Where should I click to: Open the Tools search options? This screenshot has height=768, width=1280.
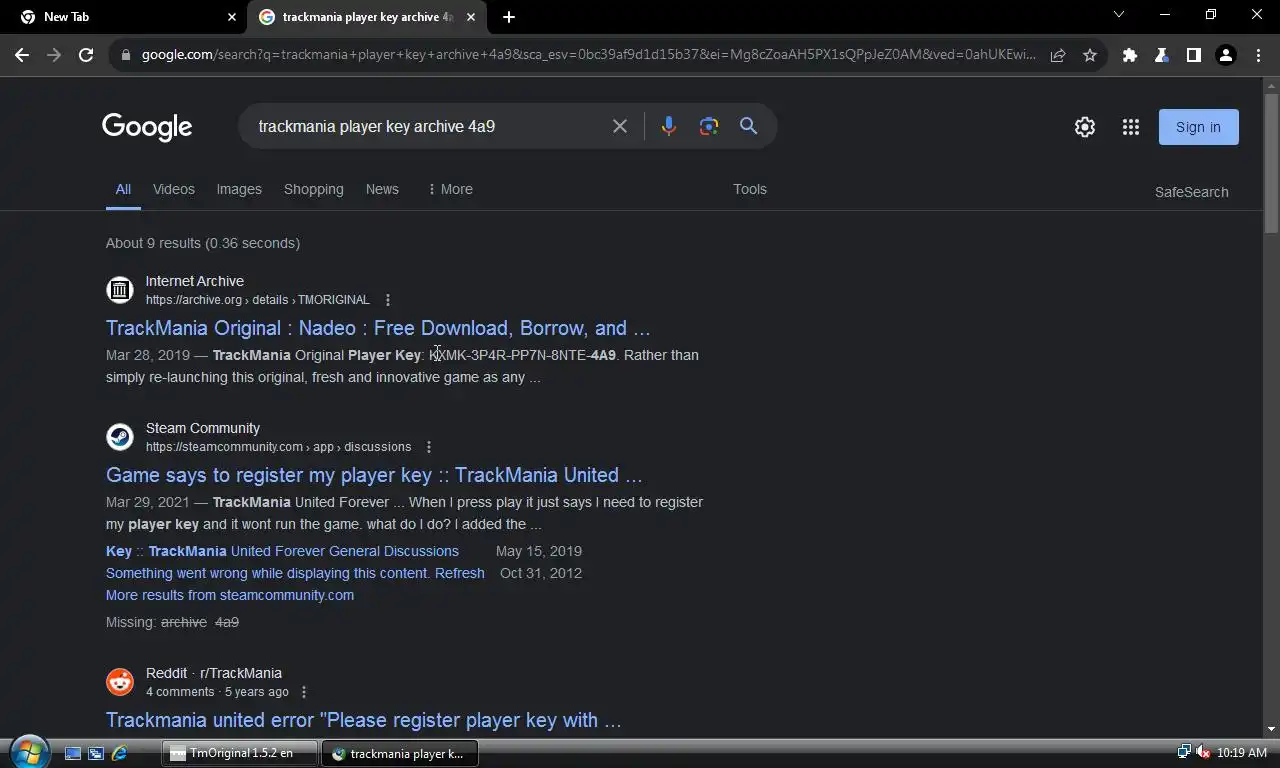(750, 189)
